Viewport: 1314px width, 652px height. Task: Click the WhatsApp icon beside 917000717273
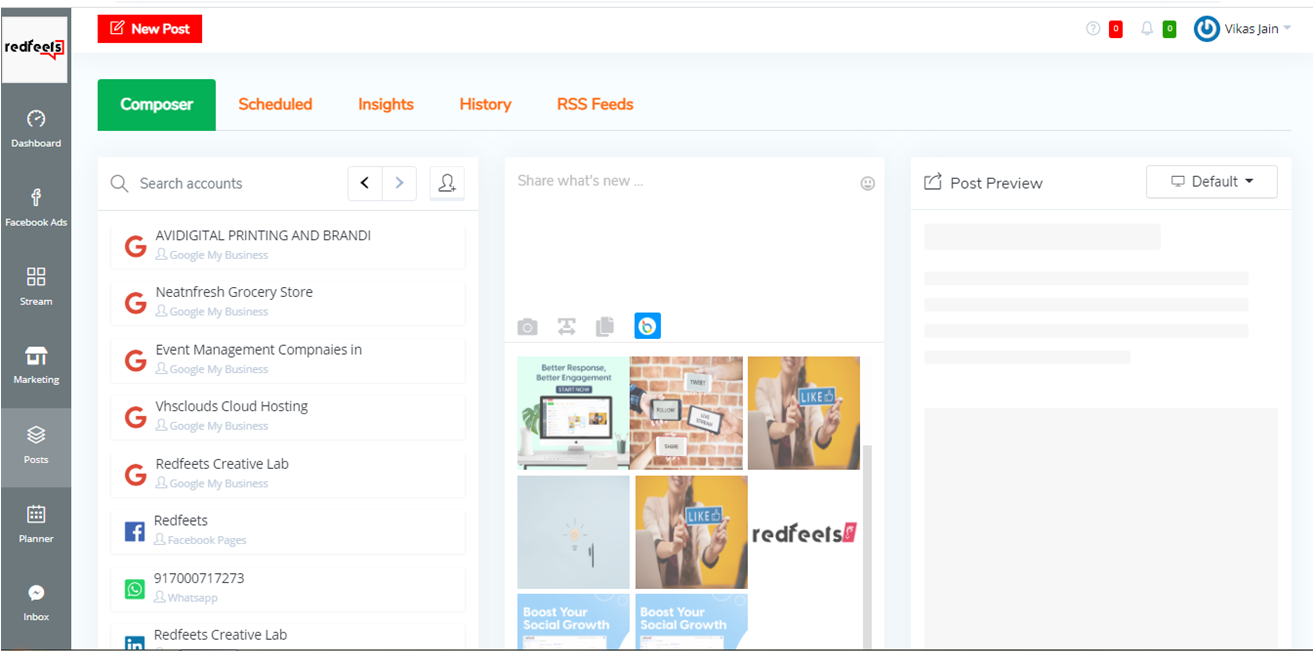coord(135,590)
